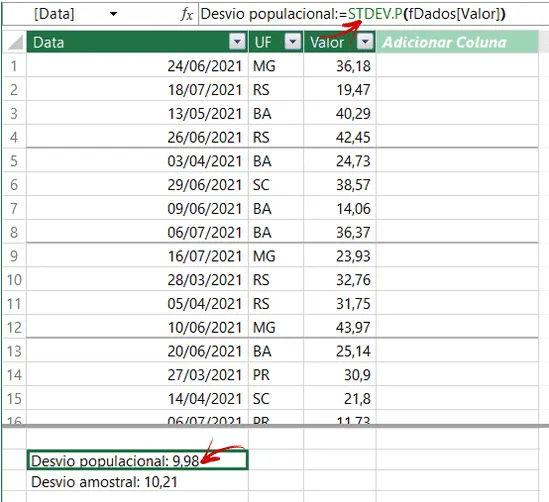Click the UF header label
The image size is (549, 502).
[263, 42]
